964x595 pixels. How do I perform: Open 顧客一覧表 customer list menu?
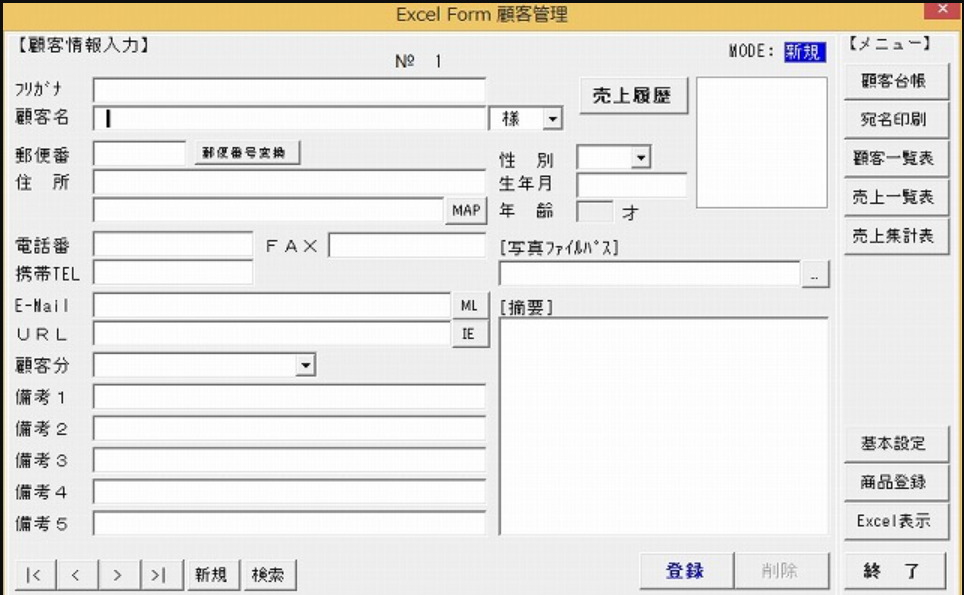coord(895,159)
